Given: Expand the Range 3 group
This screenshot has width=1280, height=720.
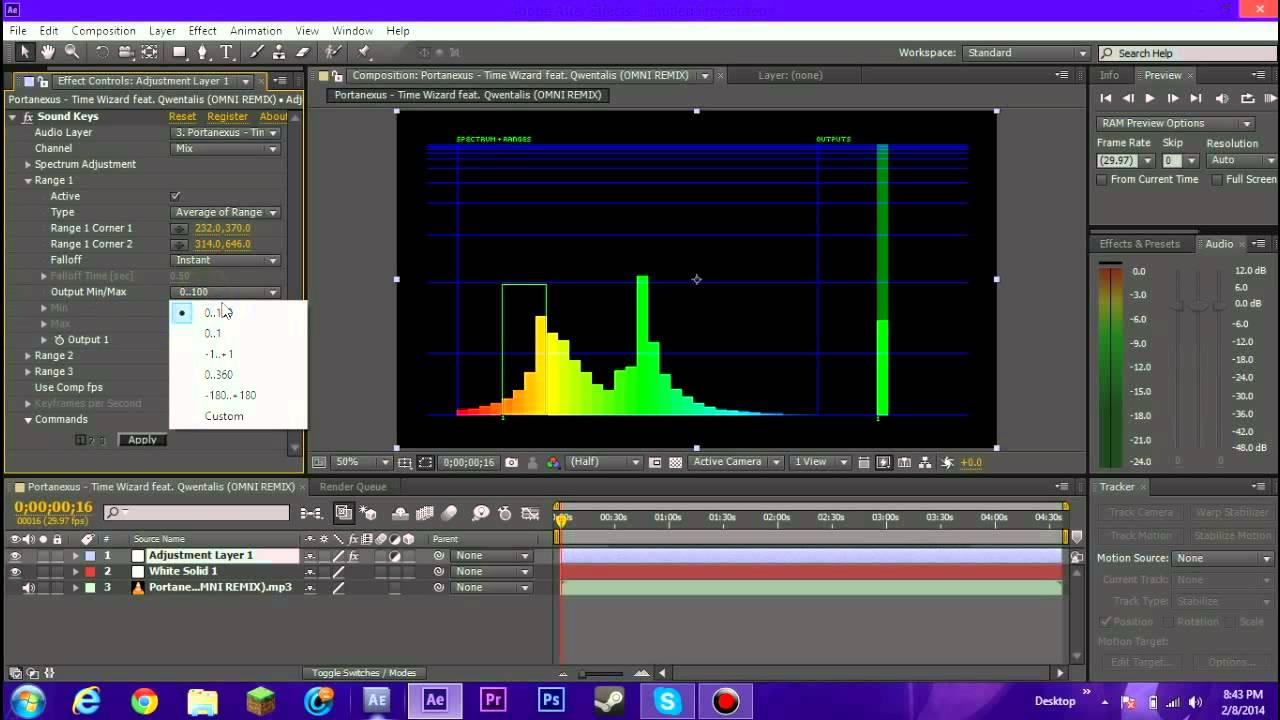Looking at the screenshot, I should click(x=28, y=372).
